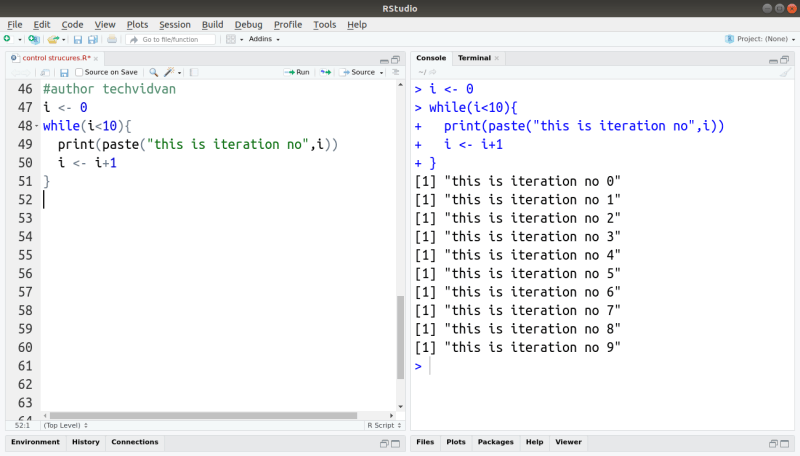Open the Packages tab
This screenshot has height=456, width=800.
495,442
